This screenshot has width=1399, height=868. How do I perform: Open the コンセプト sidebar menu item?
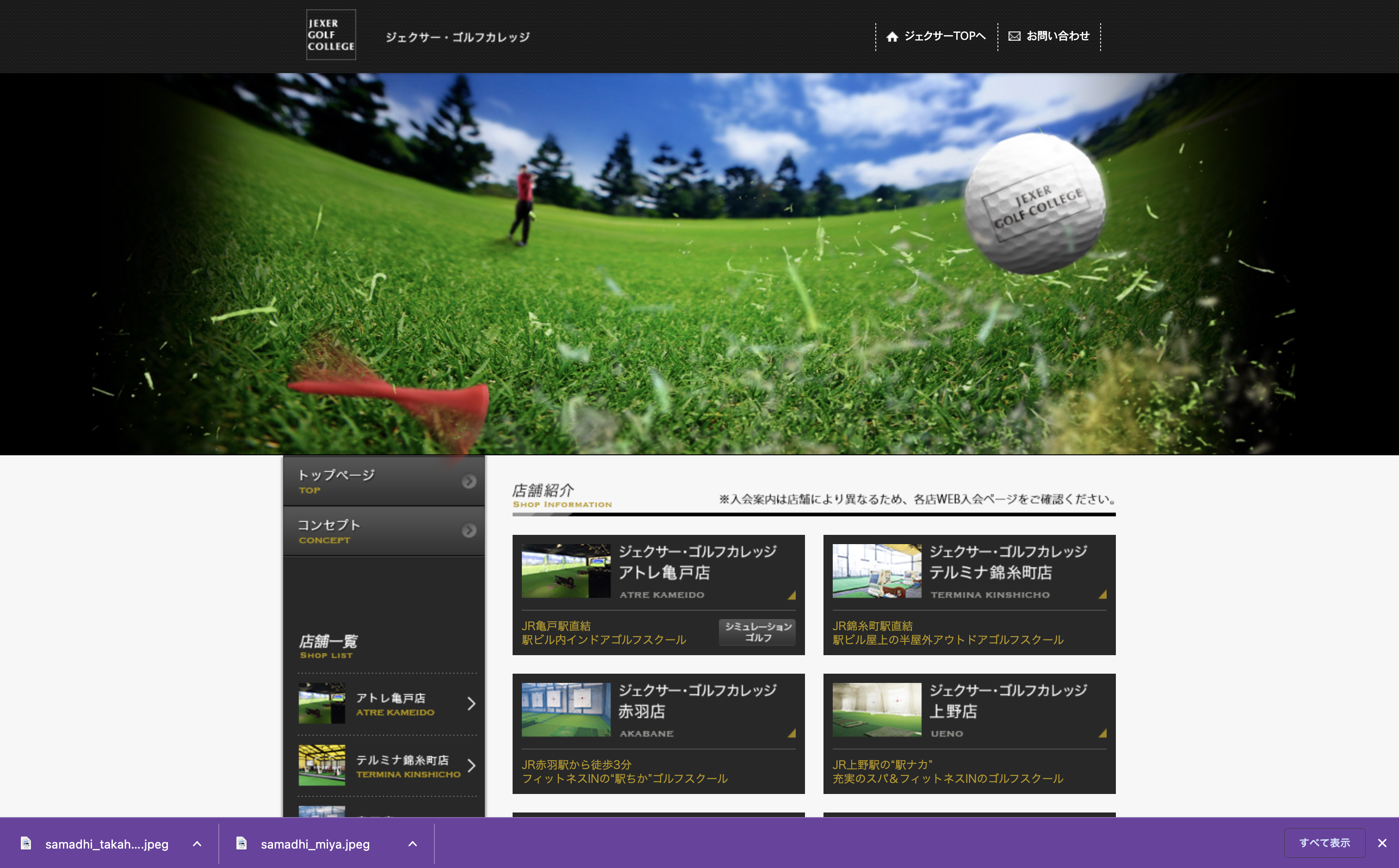click(384, 531)
